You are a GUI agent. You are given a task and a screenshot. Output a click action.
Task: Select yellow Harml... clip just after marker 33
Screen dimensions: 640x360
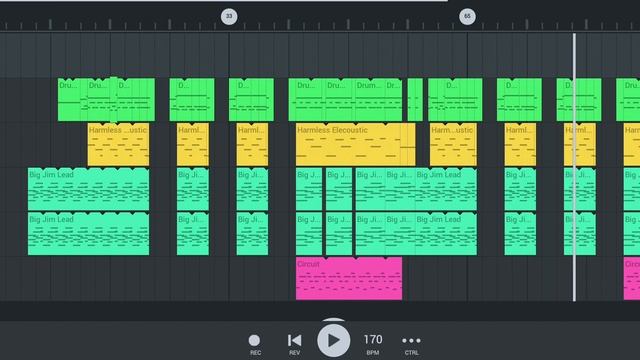[252, 144]
